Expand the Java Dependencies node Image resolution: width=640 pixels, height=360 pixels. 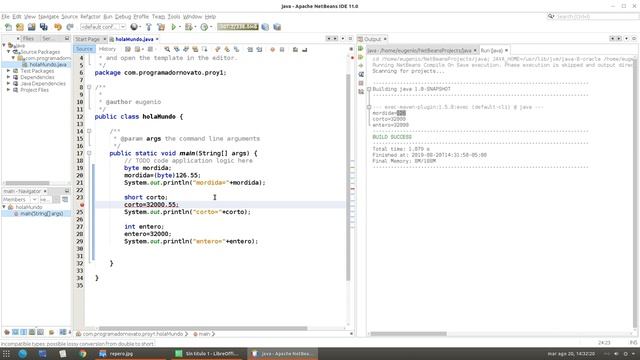pos(9,84)
